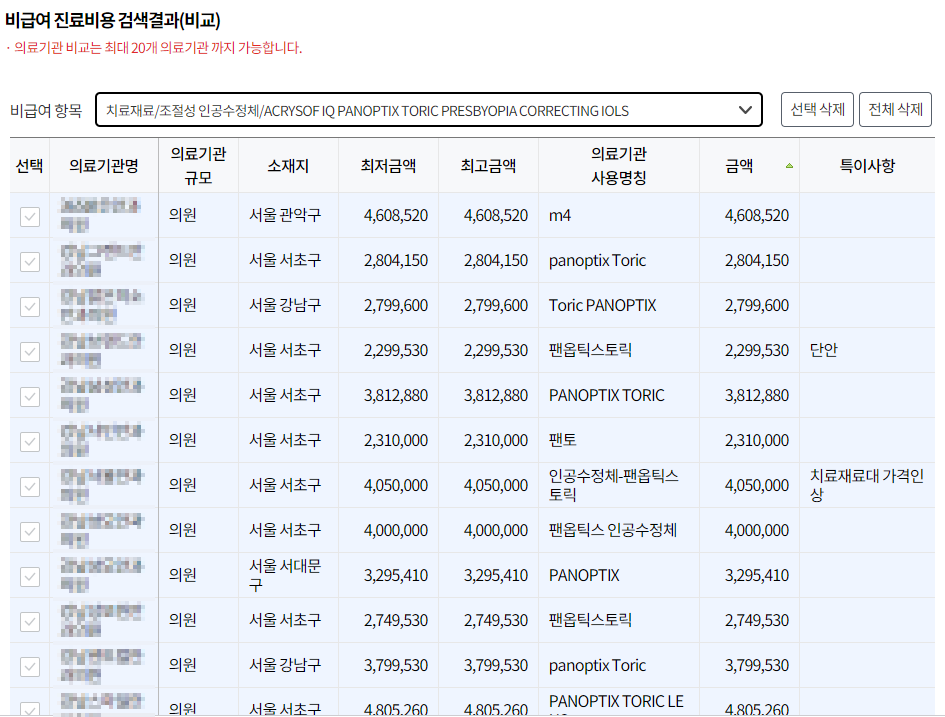Image resolution: width=945 pixels, height=717 pixels.
Task: Click the 2,799,600 amount in 금액 column
Action: (756, 305)
